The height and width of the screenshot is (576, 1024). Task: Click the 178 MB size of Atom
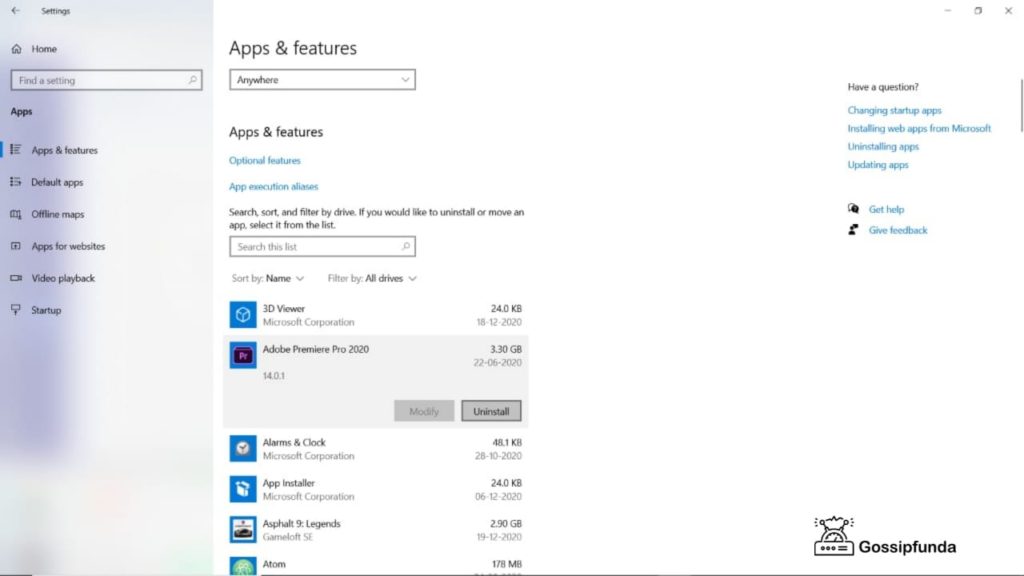click(507, 564)
